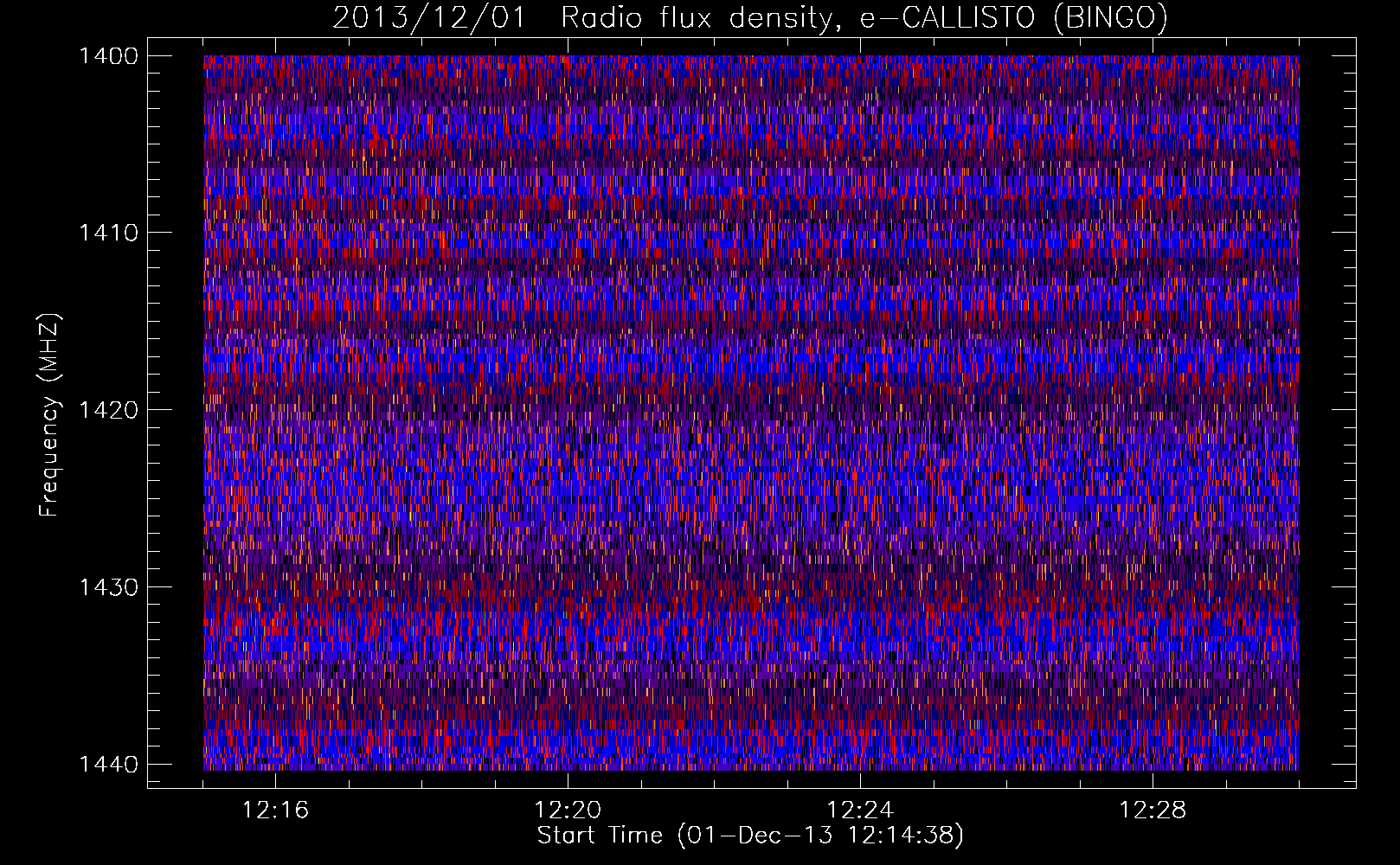The height and width of the screenshot is (865, 1400).
Task: Click the 12:28 time tick label
Action: 1153,811
